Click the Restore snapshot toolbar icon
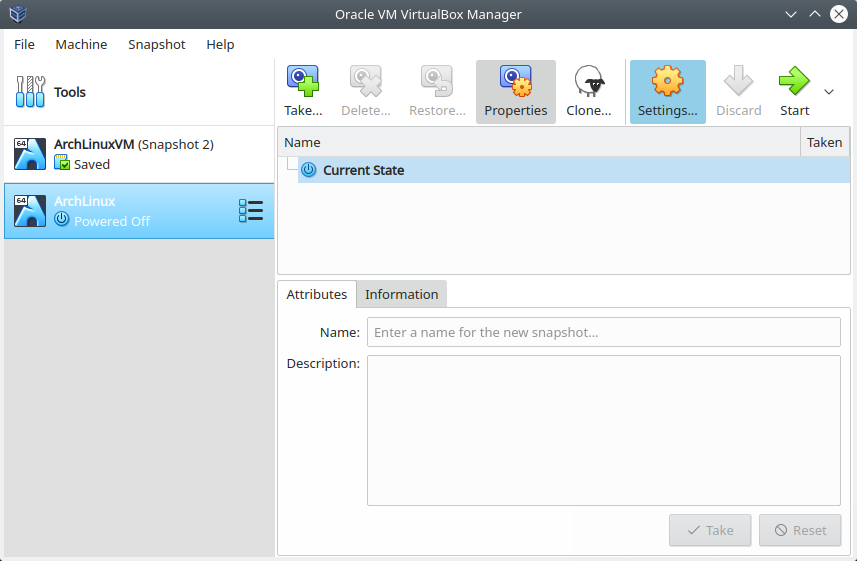The height and width of the screenshot is (561, 857). pos(437,81)
